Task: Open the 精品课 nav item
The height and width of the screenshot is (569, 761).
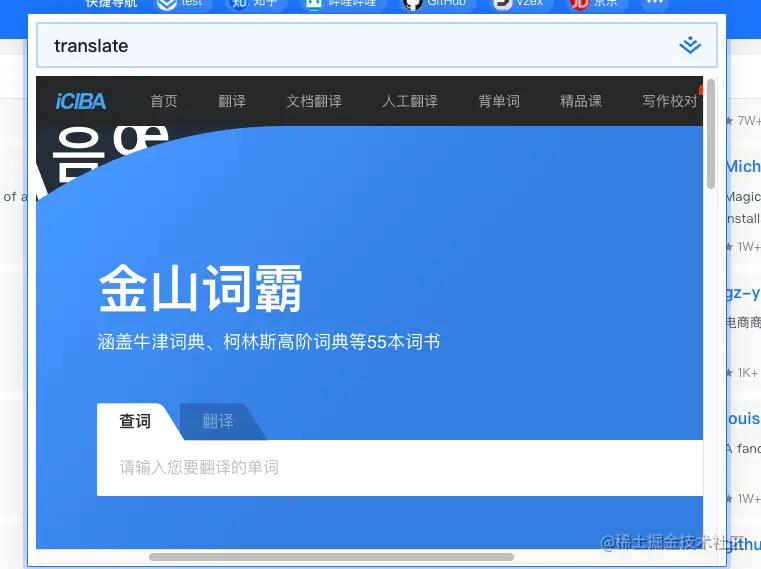Action: click(581, 101)
